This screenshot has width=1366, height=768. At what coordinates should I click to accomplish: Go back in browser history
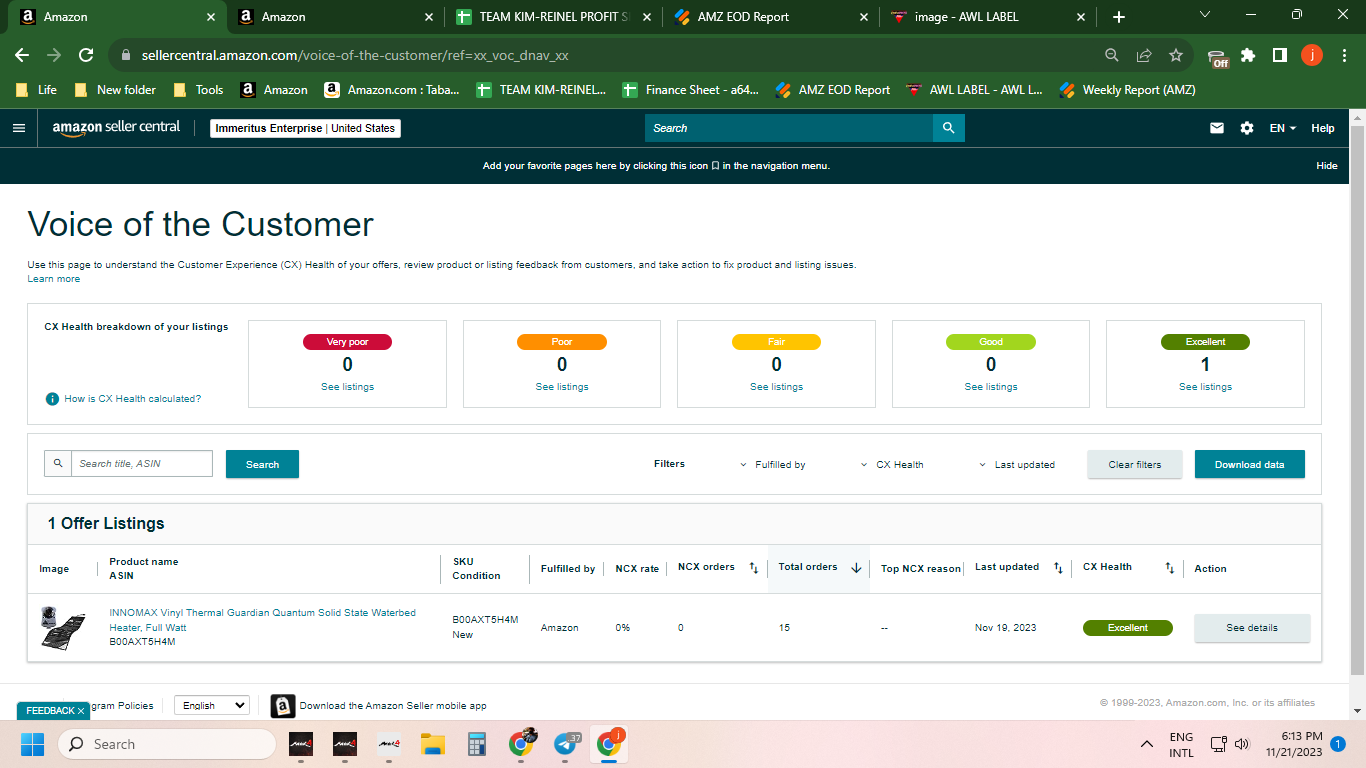click(x=22, y=55)
